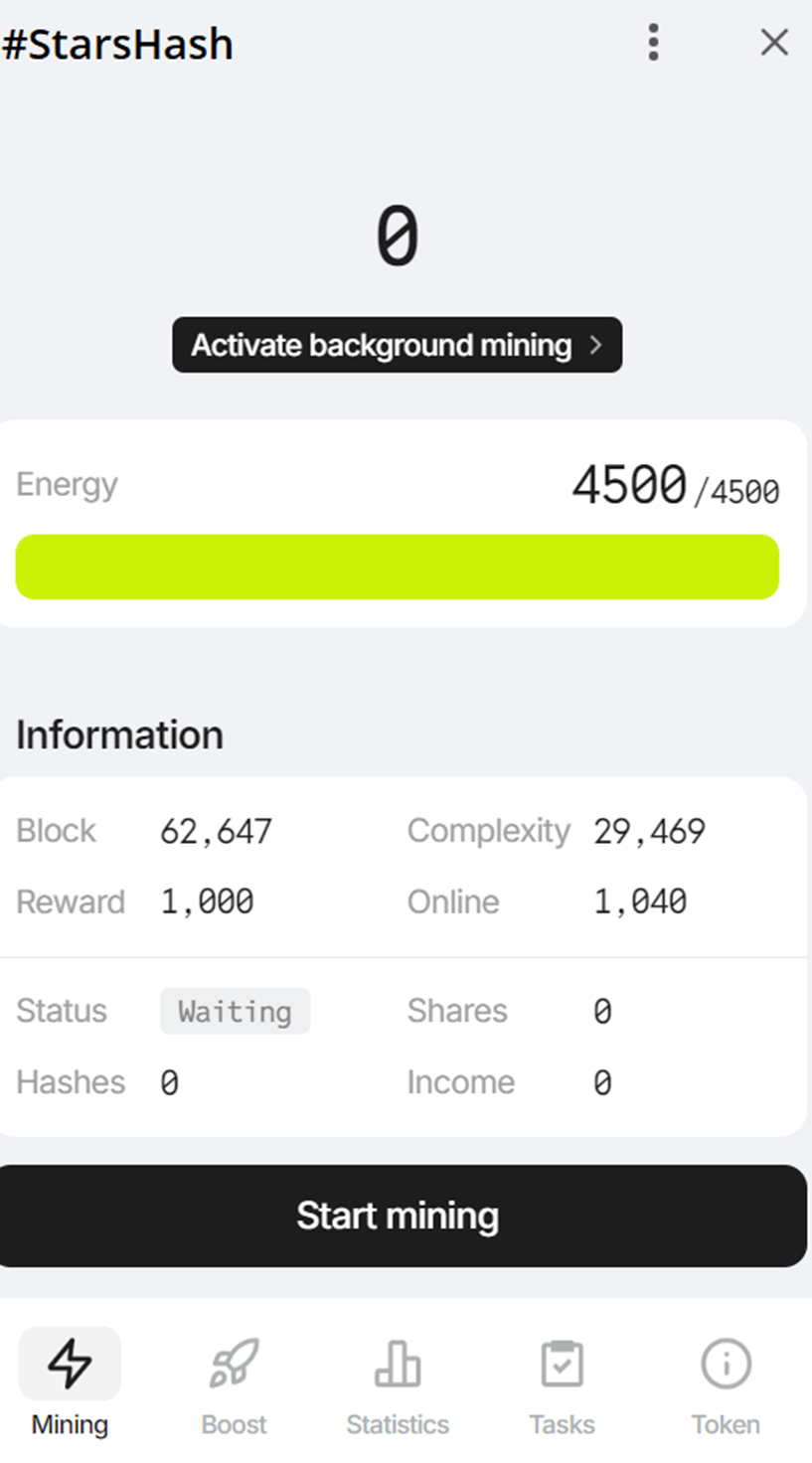Open the Statistics bar chart icon
This screenshot has width=812, height=1463.
click(398, 1363)
